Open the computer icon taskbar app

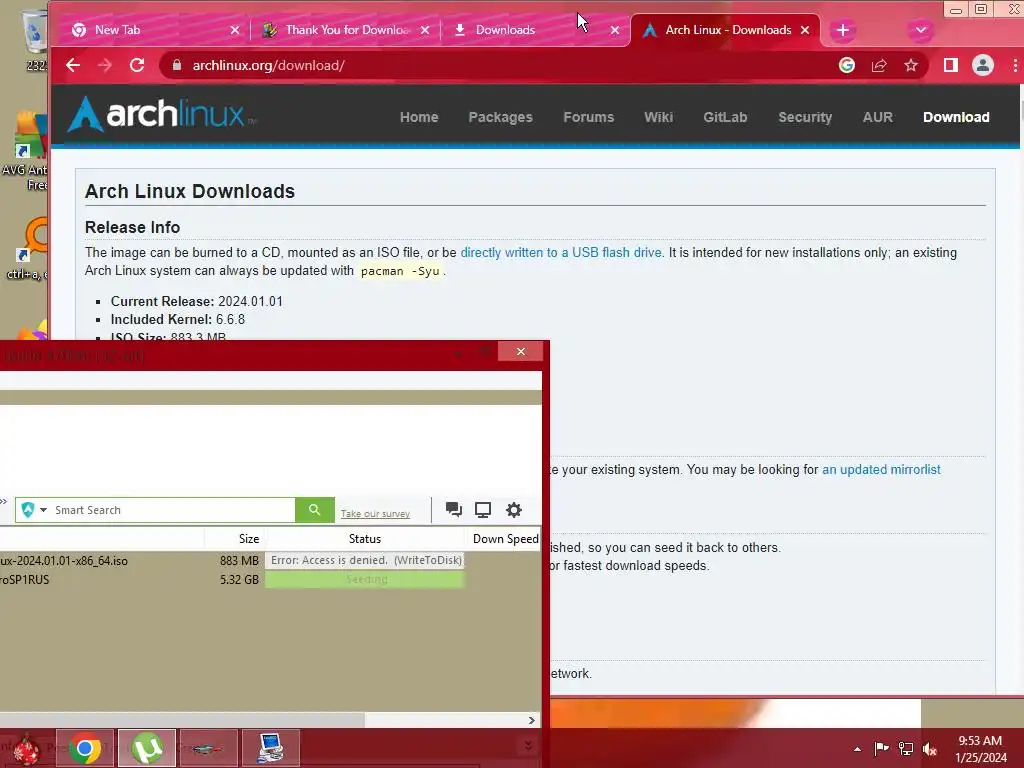pos(270,748)
